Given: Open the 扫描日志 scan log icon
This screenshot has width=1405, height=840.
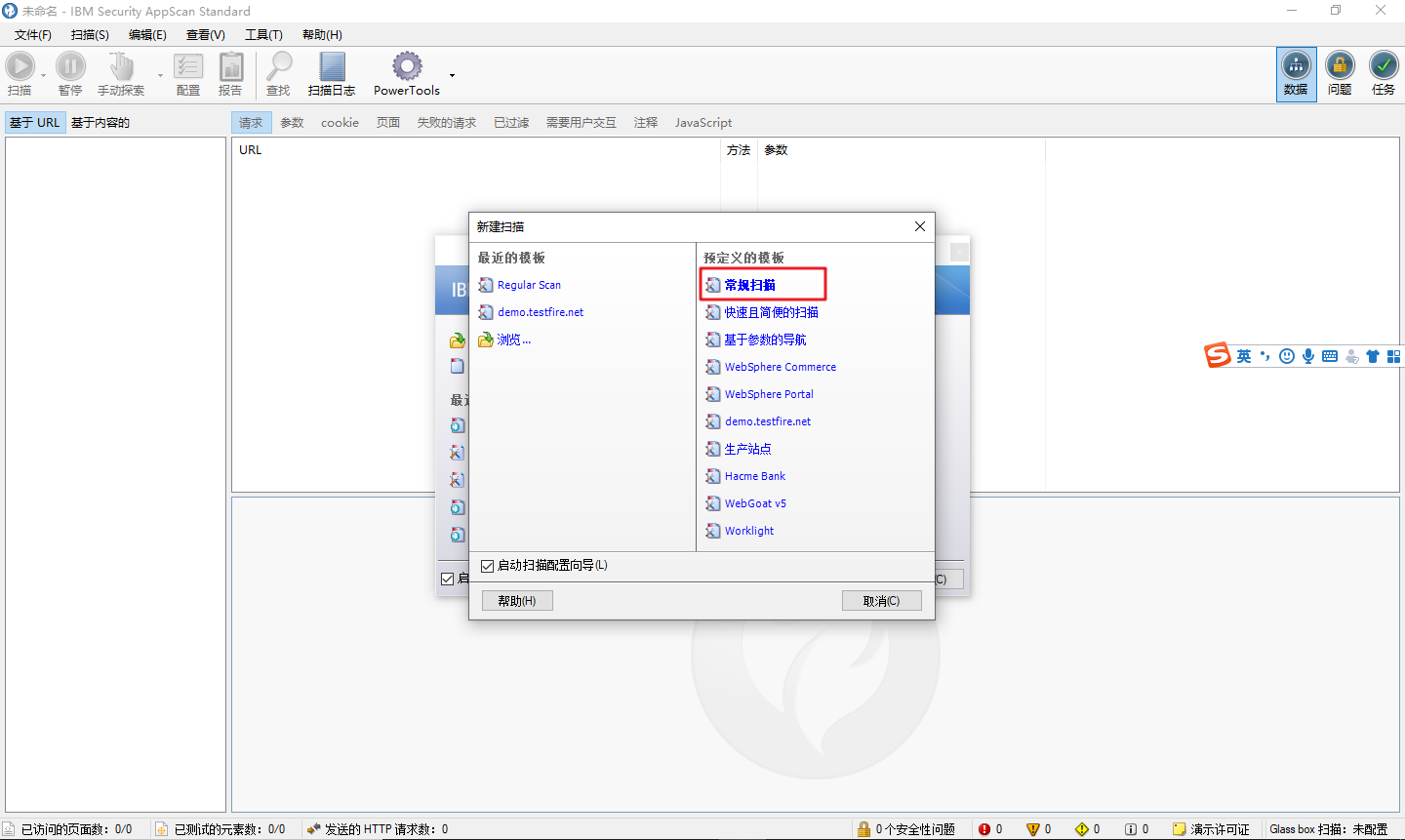Looking at the screenshot, I should (332, 66).
